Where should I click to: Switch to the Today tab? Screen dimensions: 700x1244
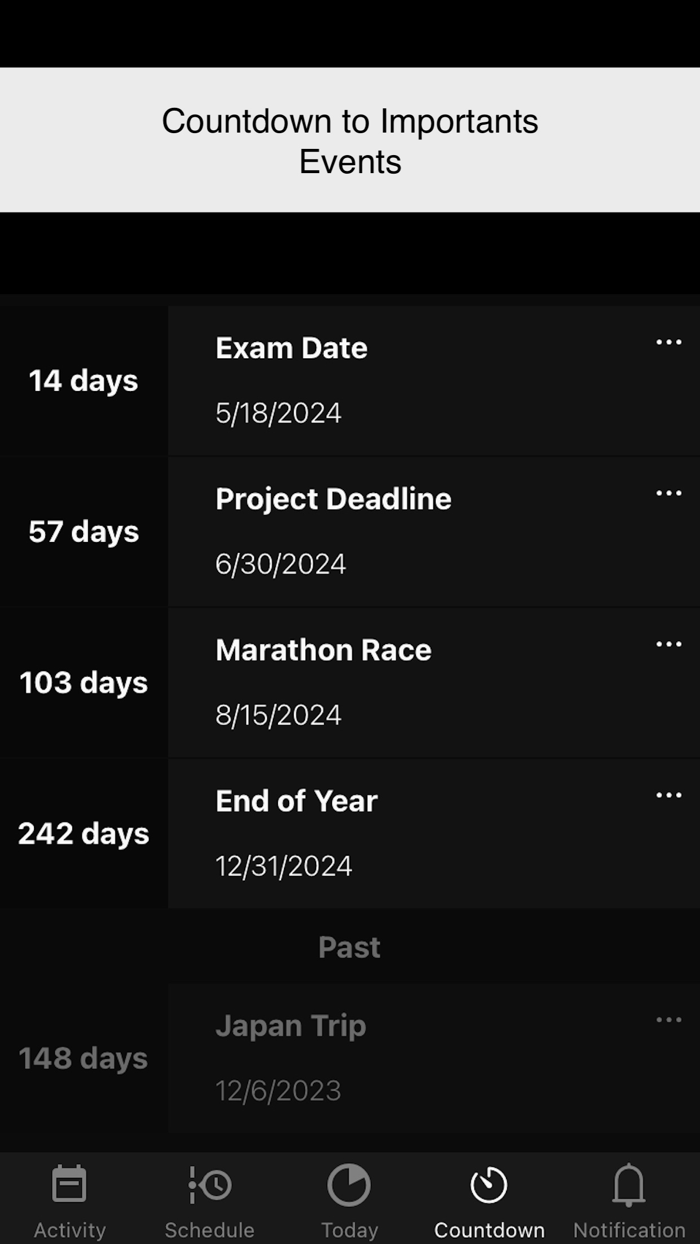pyautogui.click(x=348, y=1200)
